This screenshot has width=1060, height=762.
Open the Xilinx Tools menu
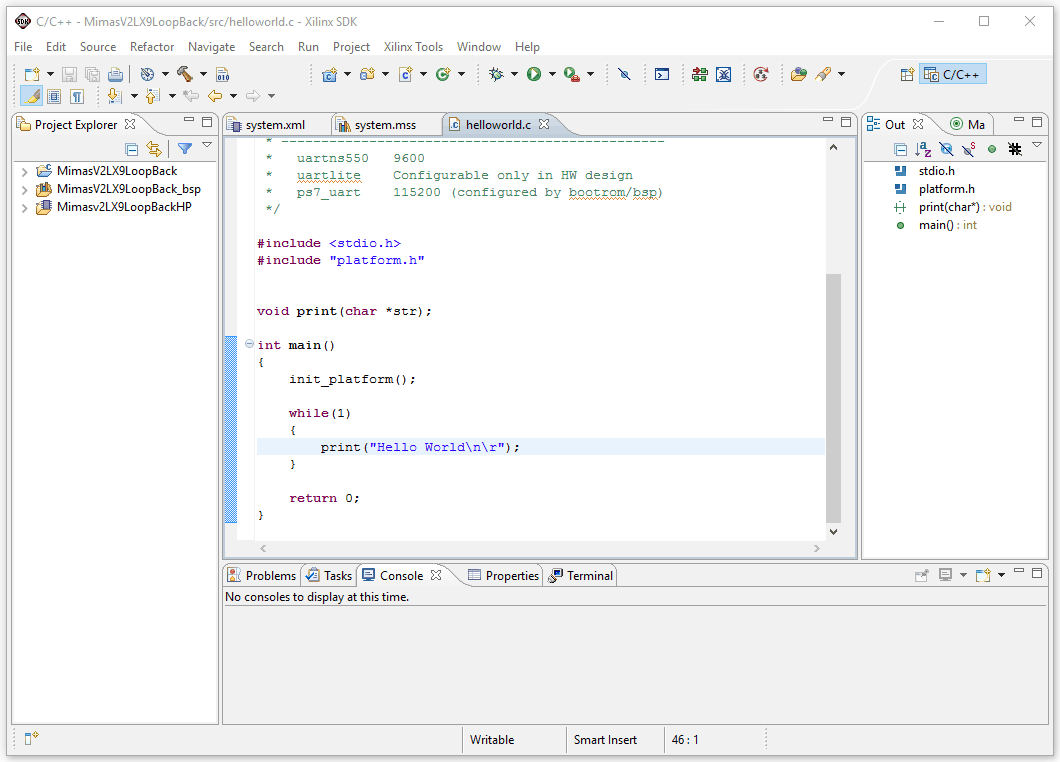click(x=413, y=47)
